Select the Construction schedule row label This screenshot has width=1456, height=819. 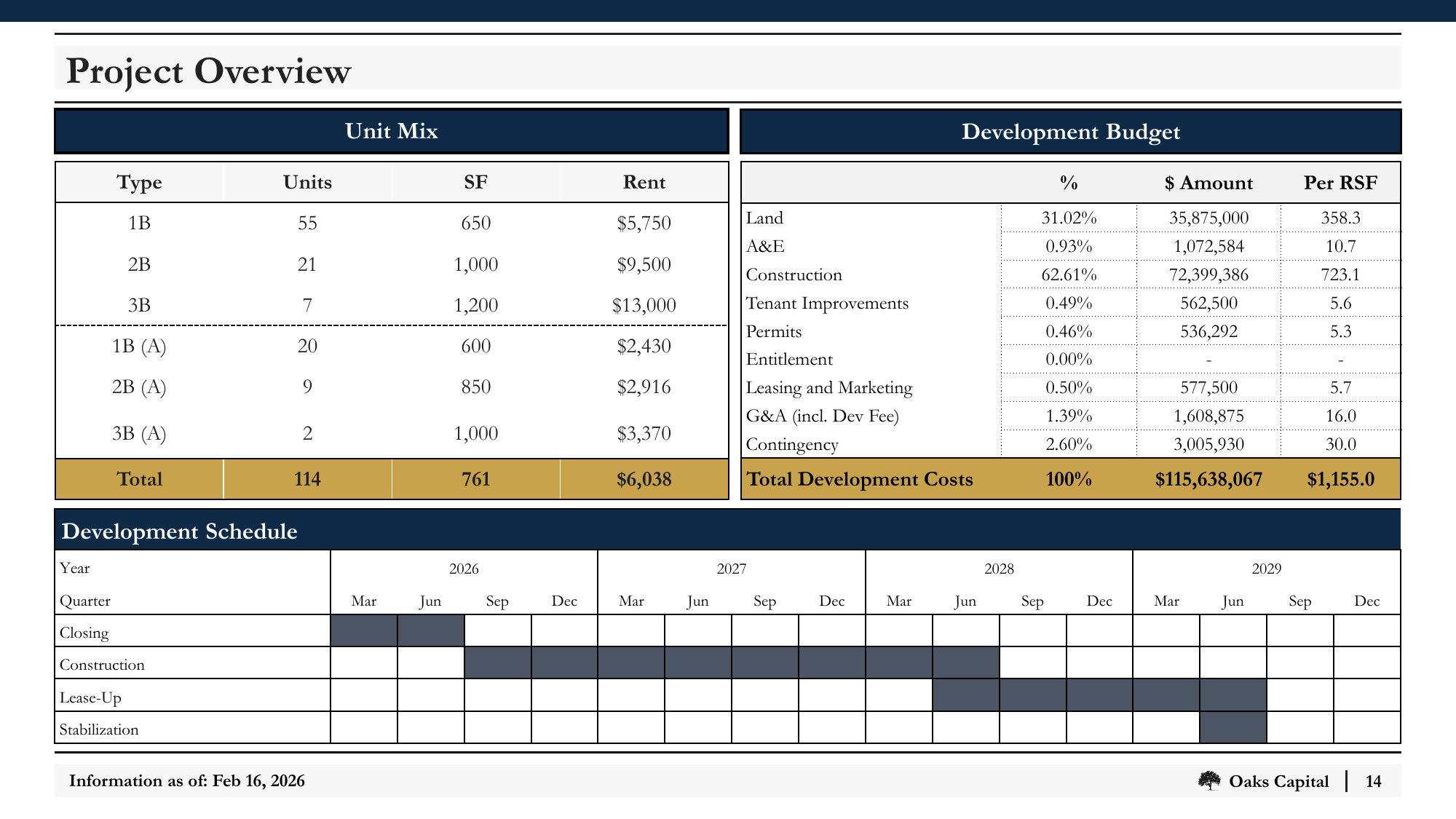[102, 665]
